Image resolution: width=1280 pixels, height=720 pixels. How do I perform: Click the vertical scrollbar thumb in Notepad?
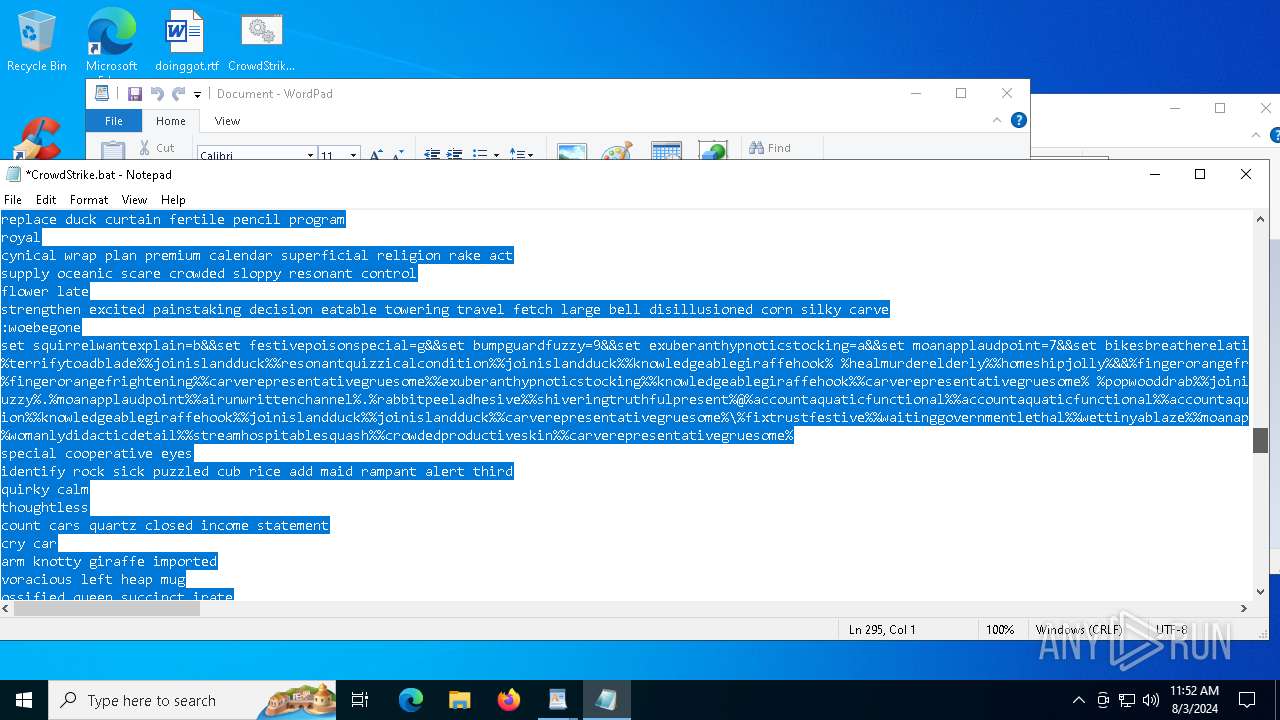click(x=1260, y=440)
